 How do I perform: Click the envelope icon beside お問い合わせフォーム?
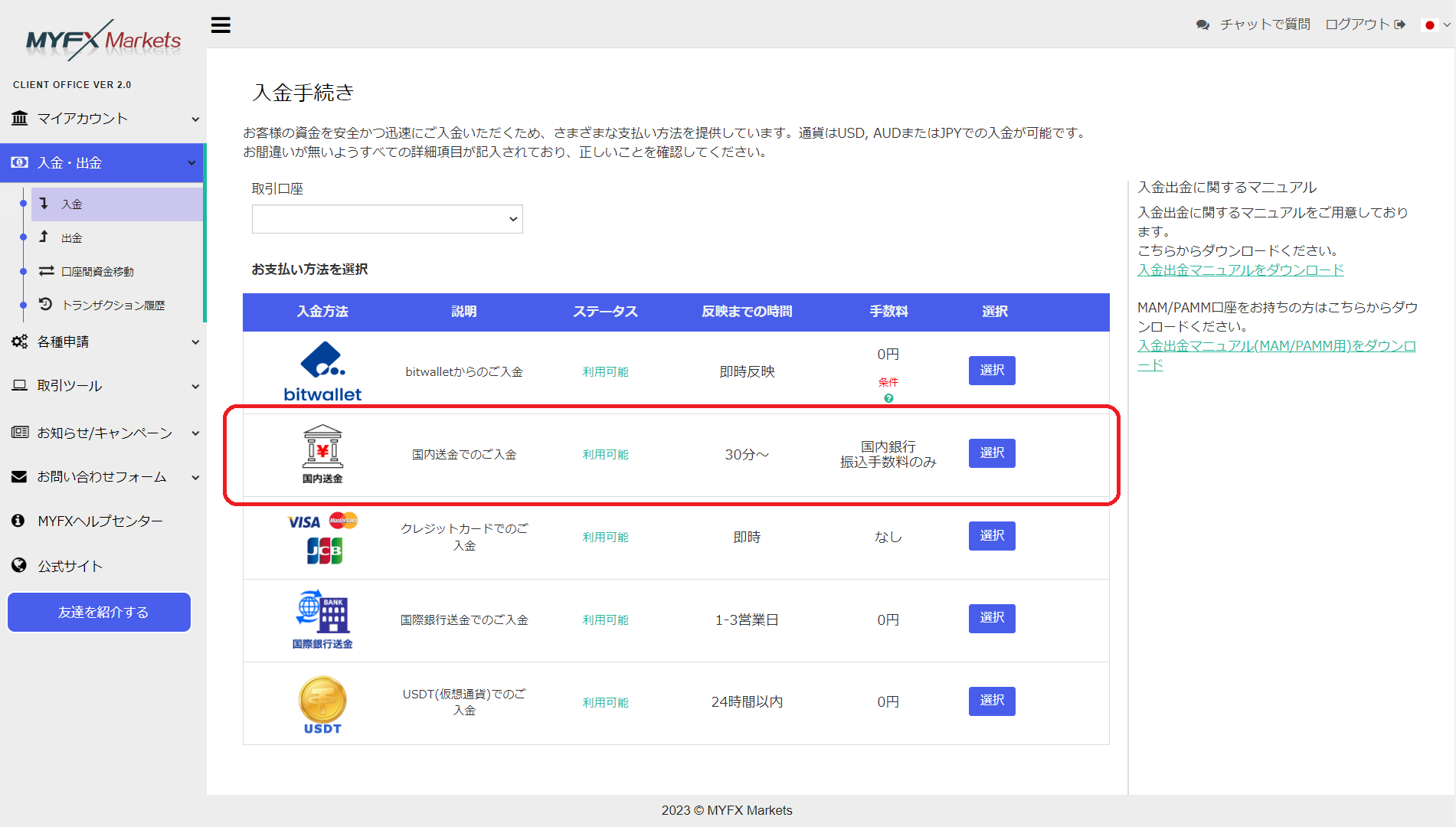pos(20,476)
